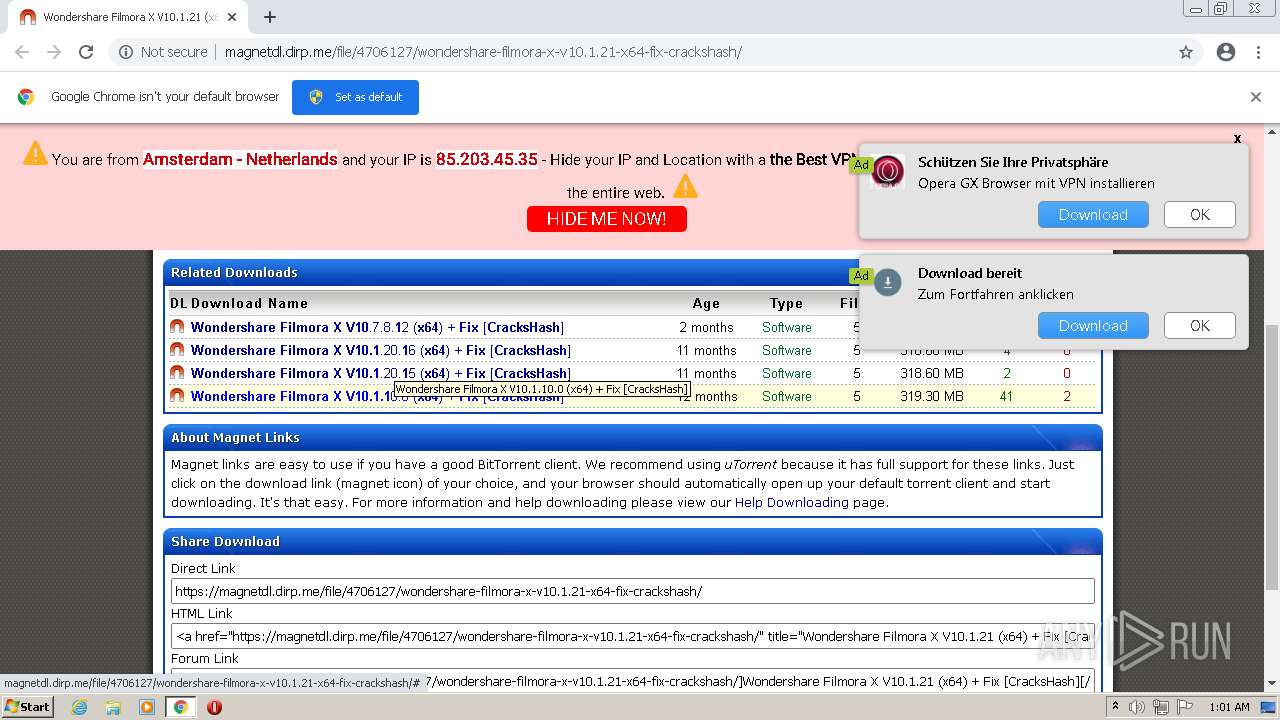
Task: Click OK in Opera GX notification
Action: (x=1200, y=215)
